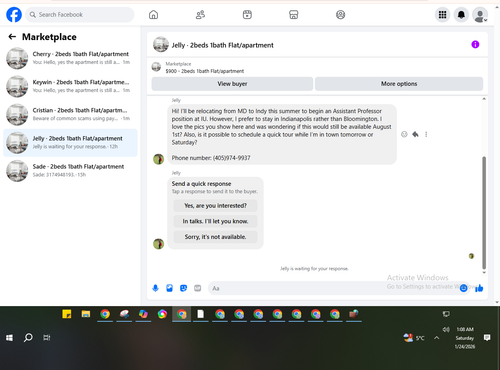The height and width of the screenshot is (370, 500).
Task: Open the $900 Marketplace listing link
Action: click(x=205, y=71)
